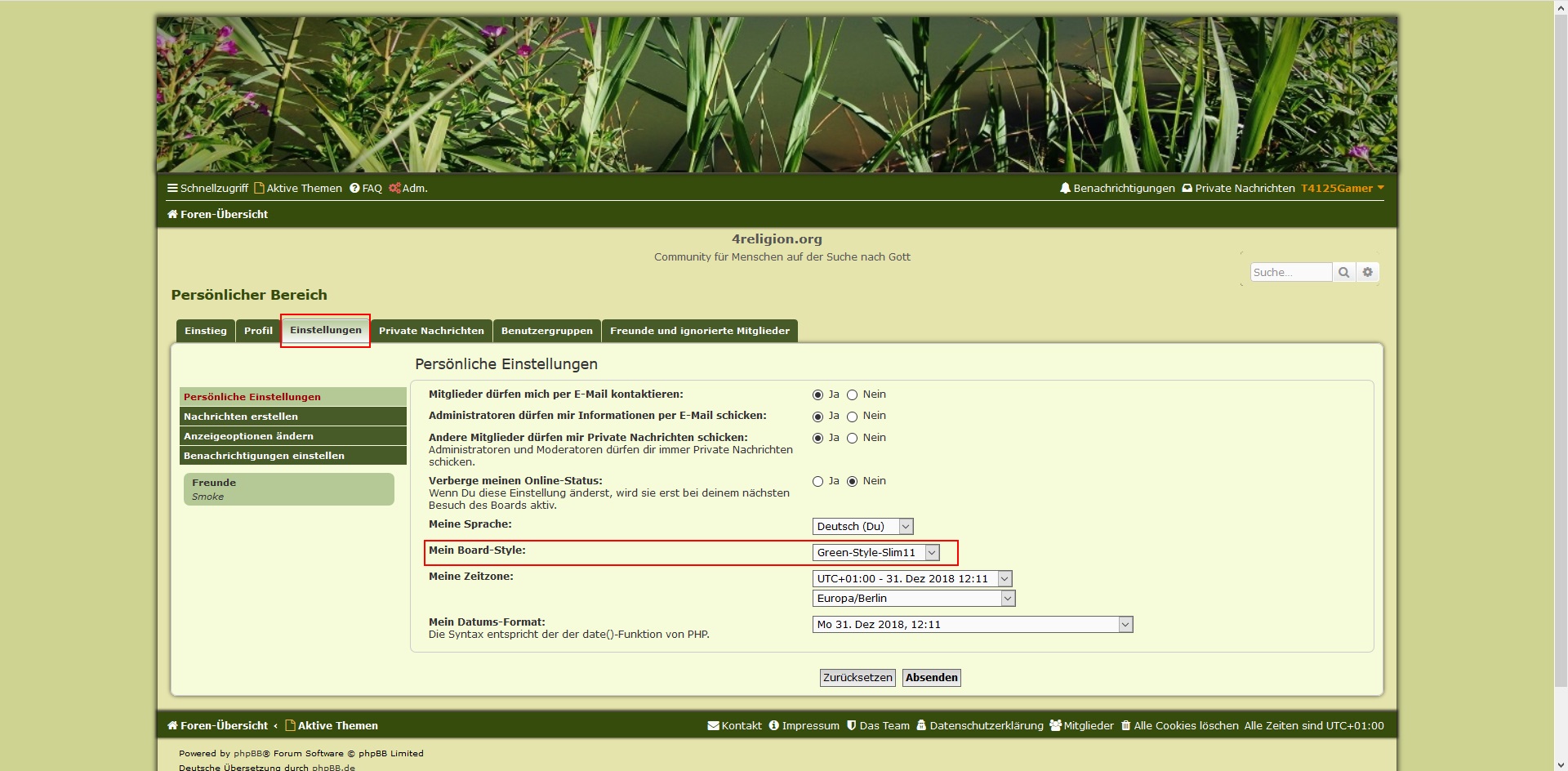Viewport: 1568px width, 771px height.
Task: Click Alle Cookies löschen trash icon
Action: click(x=1125, y=726)
